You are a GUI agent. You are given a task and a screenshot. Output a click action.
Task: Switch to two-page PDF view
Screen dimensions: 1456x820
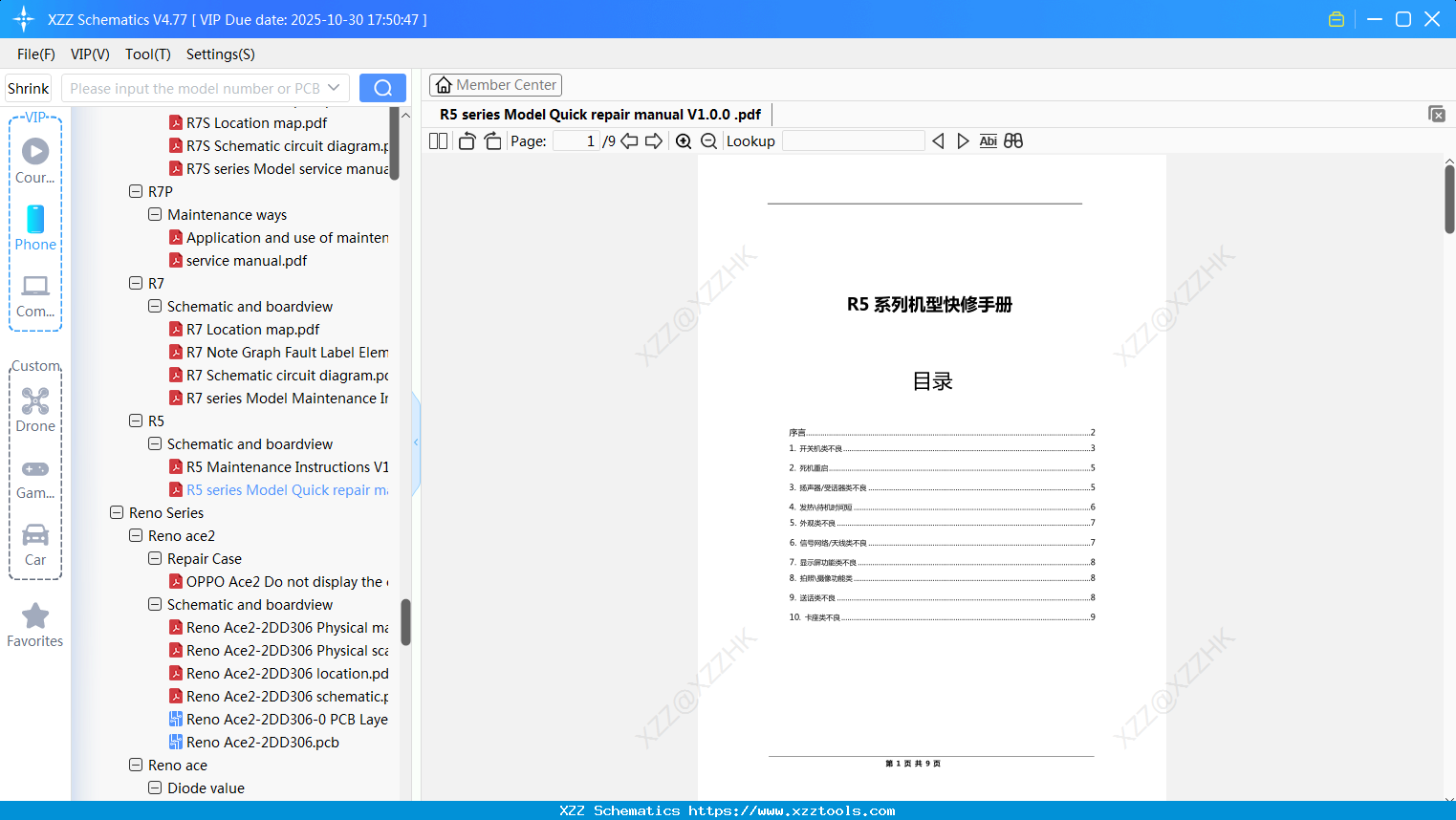tap(438, 140)
